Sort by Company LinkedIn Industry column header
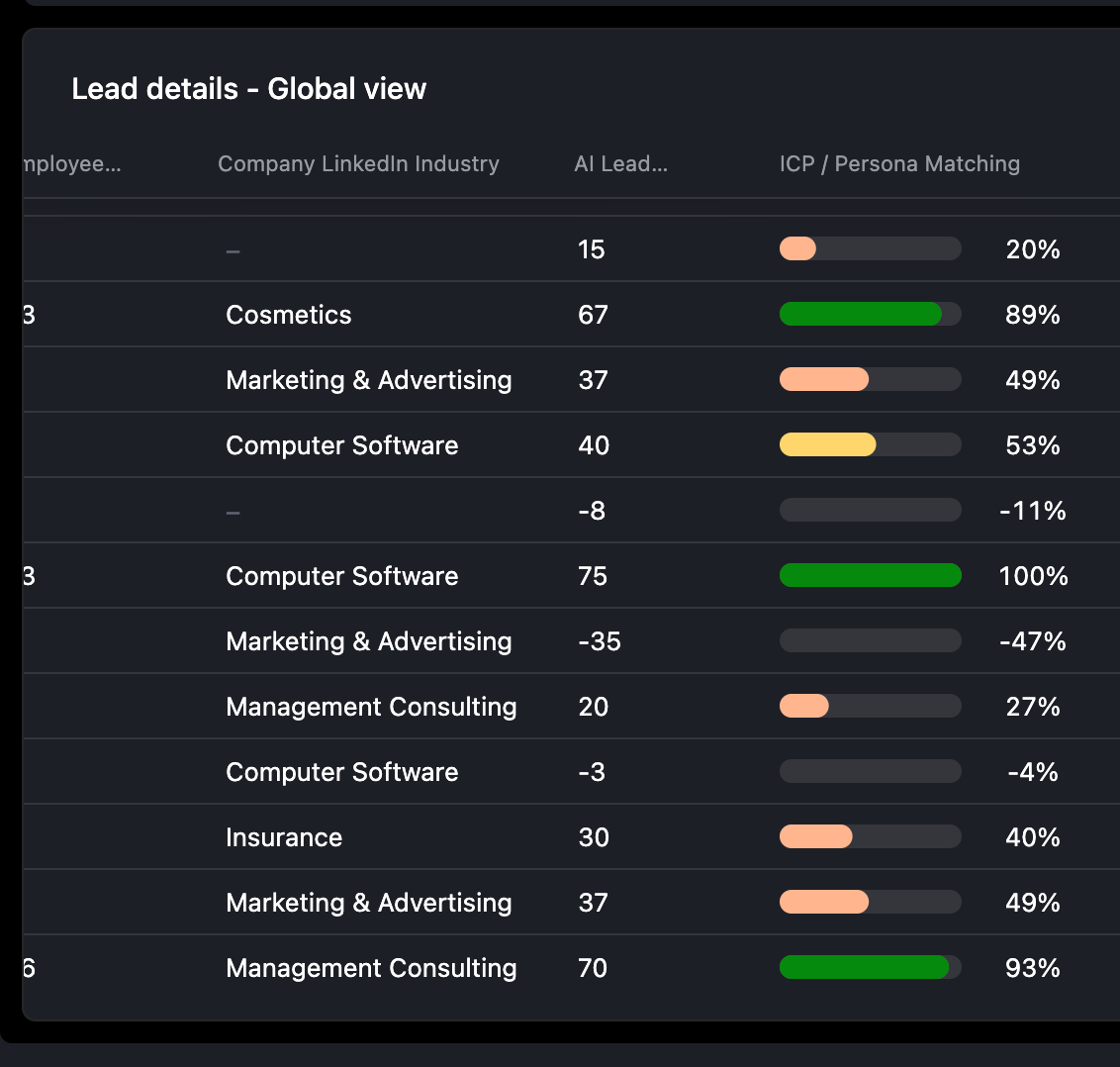The width and height of the screenshot is (1120, 1067). 358,164
